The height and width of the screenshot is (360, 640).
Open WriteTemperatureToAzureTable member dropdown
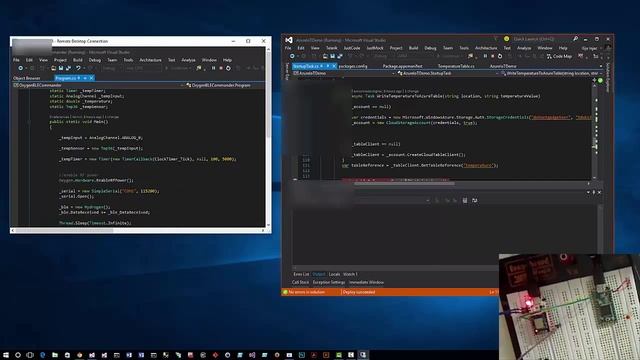tap(600, 73)
